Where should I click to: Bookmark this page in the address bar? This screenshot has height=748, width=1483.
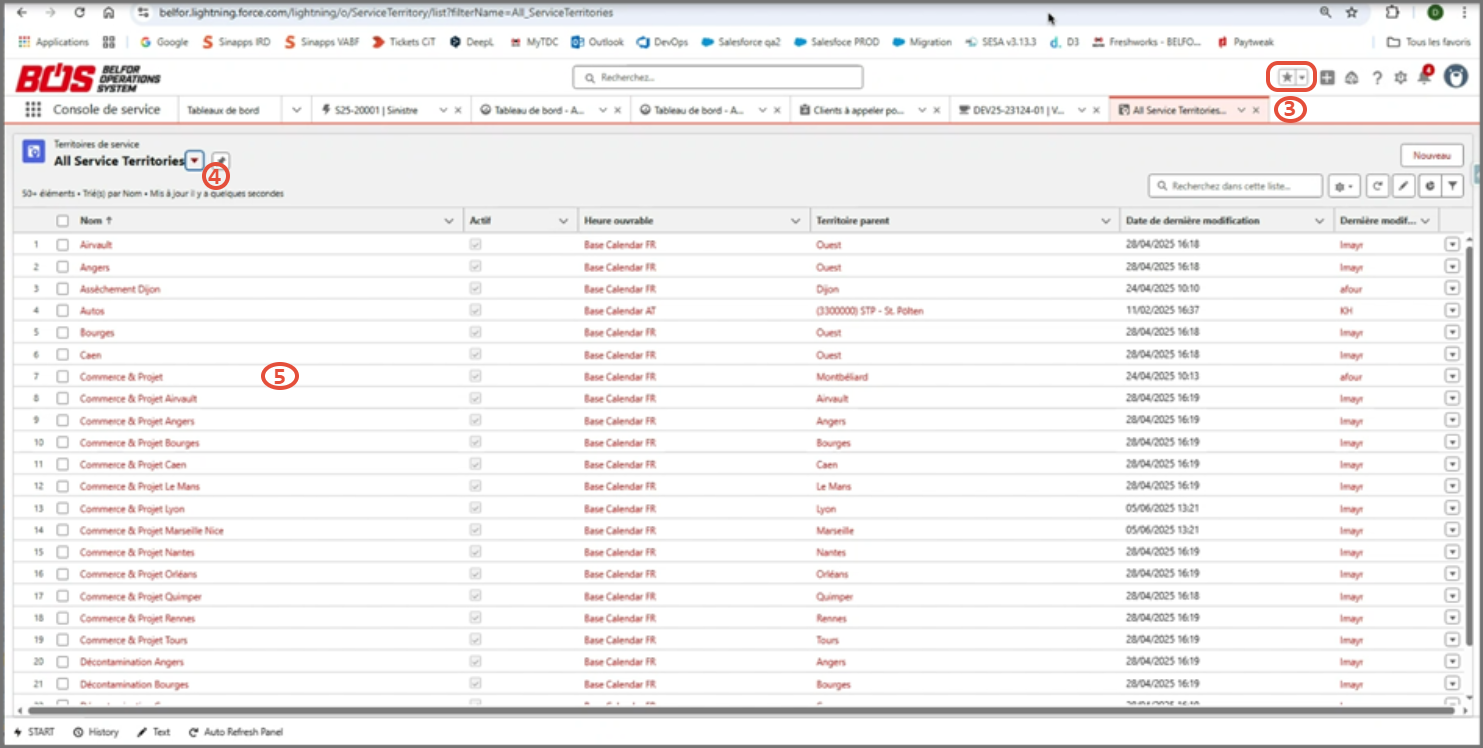click(x=1352, y=12)
